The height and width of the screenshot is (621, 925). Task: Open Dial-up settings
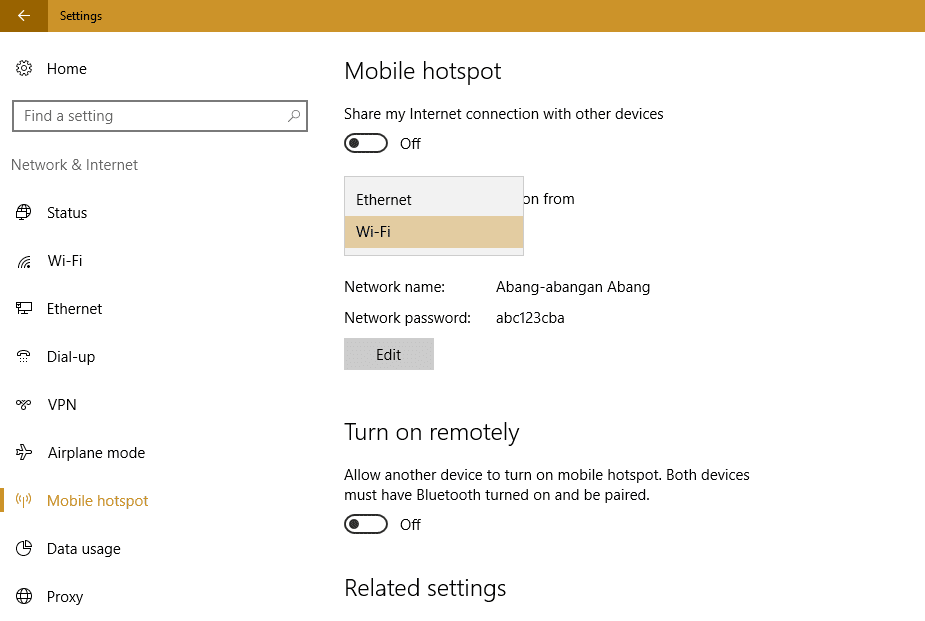[x=71, y=357]
